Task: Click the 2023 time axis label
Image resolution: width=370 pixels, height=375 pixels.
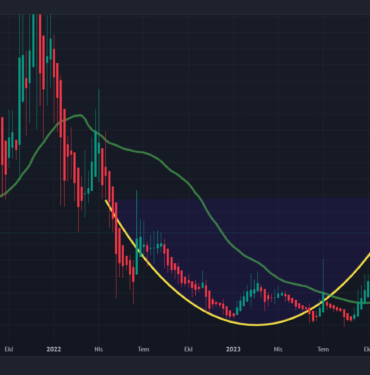Action: 233,349
